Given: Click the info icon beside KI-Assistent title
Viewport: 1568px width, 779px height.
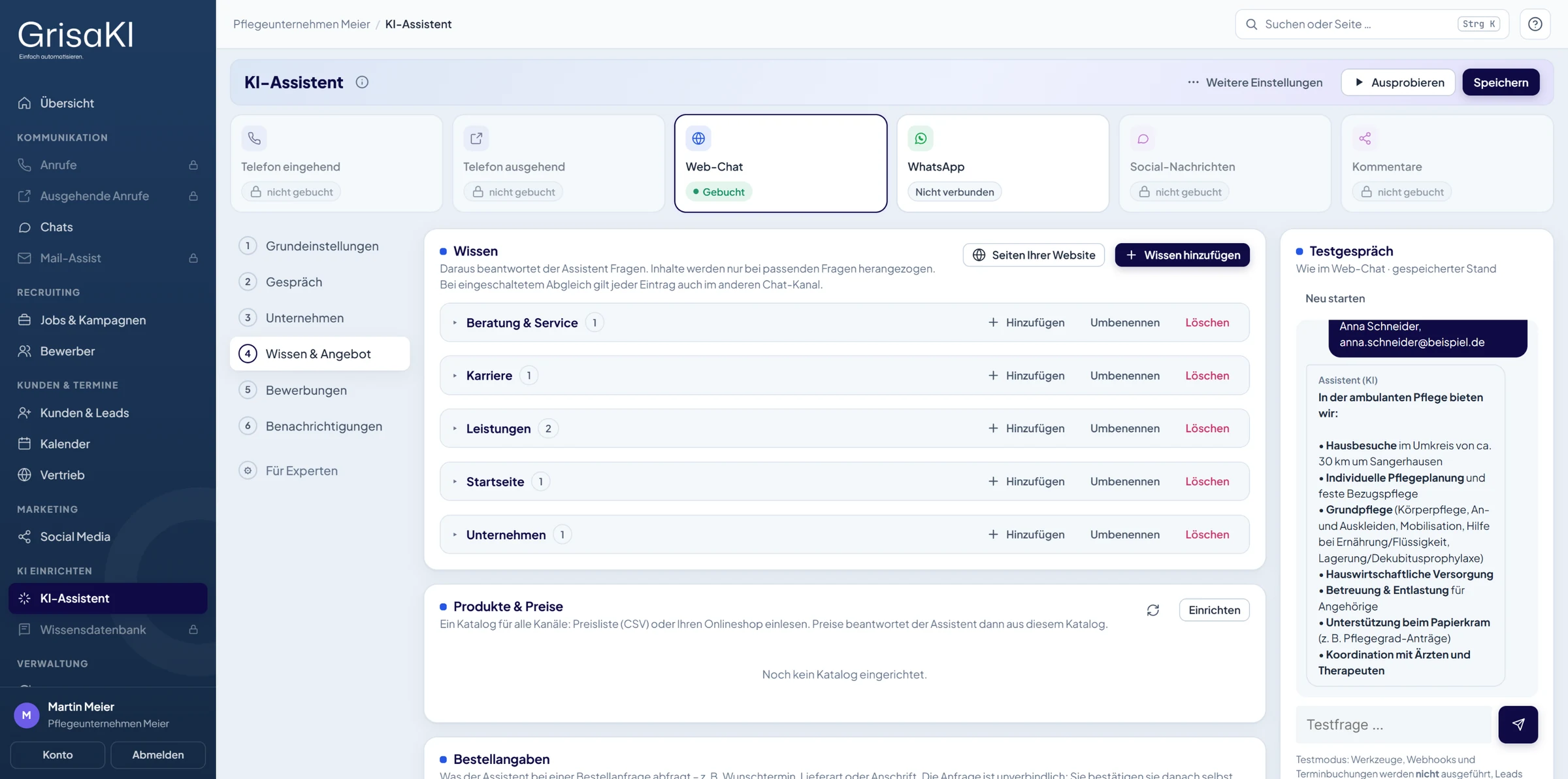Looking at the screenshot, I should pyautogui.click(x=362, y=82).
